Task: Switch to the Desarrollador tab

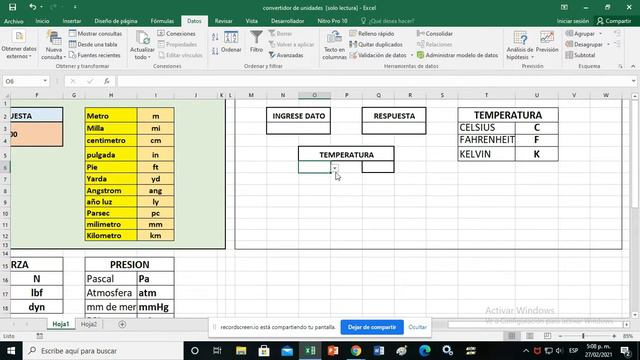Action: [287, 21]
